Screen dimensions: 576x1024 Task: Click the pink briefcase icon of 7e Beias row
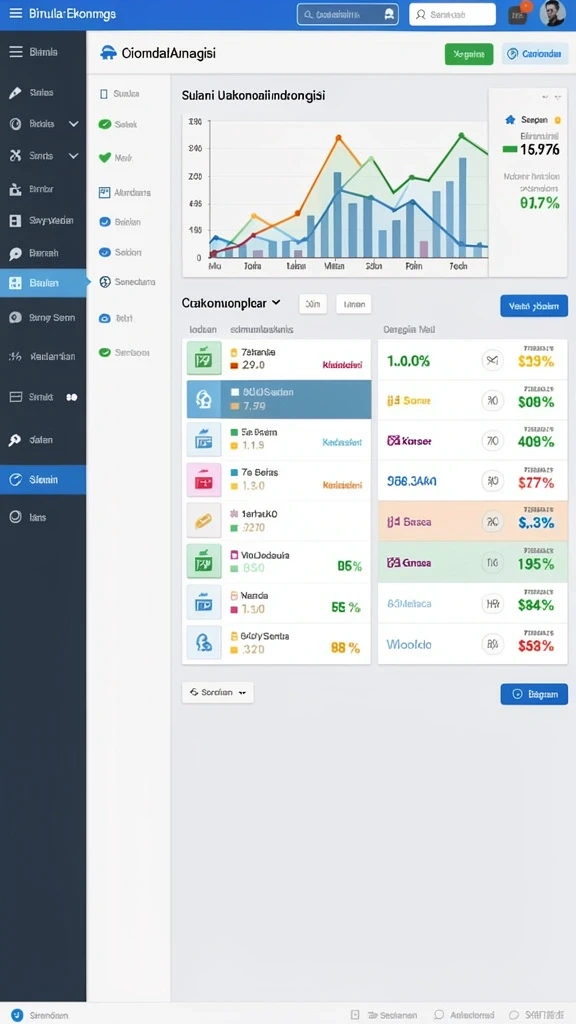[x=204, y=480]
